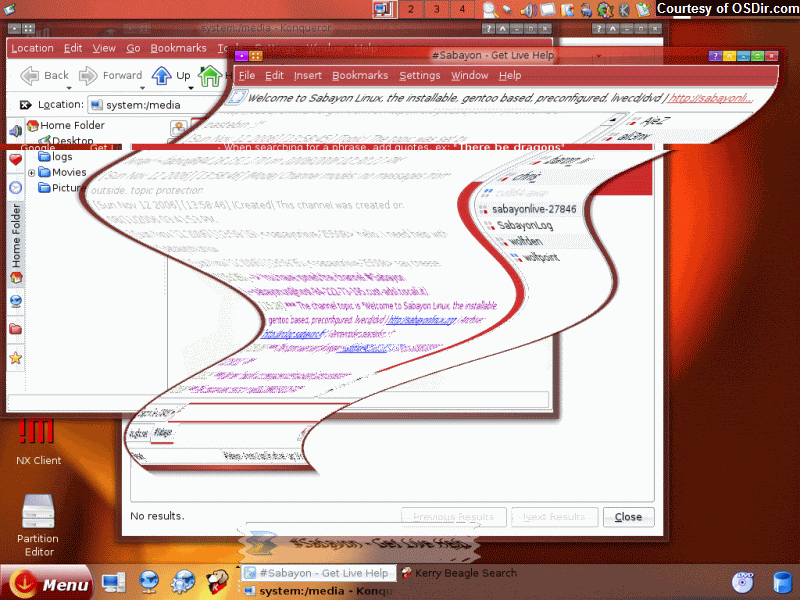Open the Up button dropdown arrow
Viewport: 800px width, 600px height.
(191, 88)
